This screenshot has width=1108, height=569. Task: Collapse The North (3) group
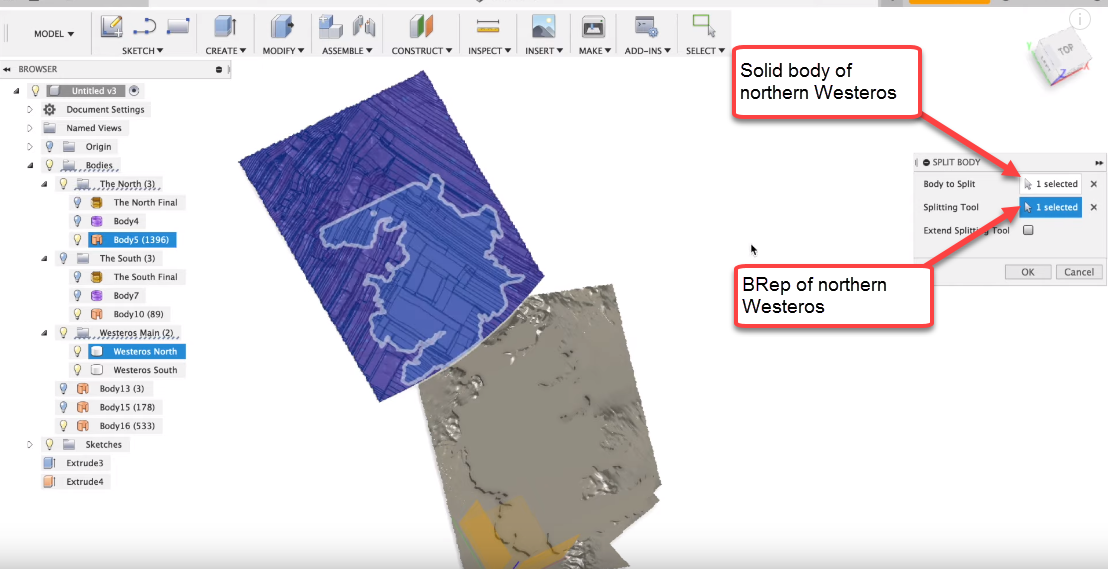coord(44,184)
